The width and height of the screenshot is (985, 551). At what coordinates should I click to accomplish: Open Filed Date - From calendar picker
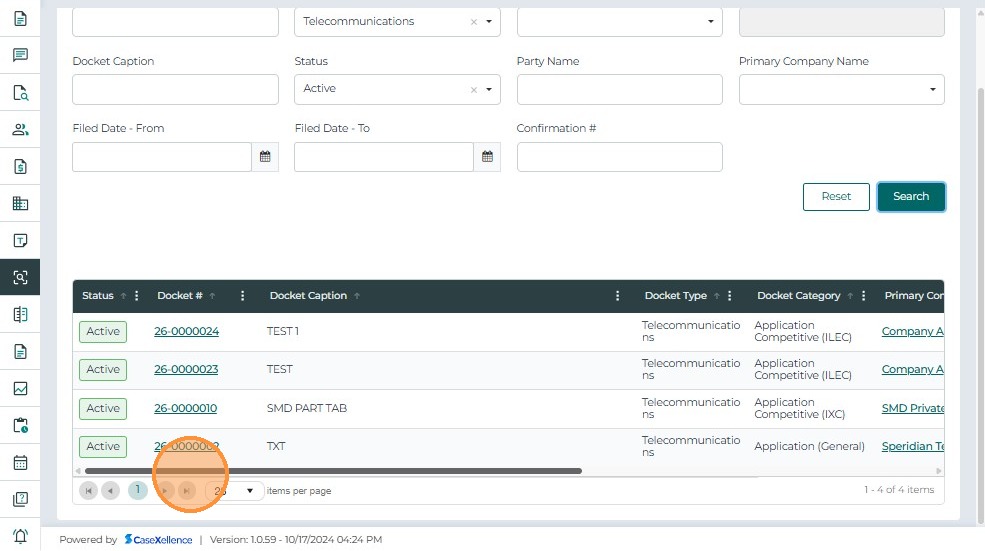click(265, 157)
